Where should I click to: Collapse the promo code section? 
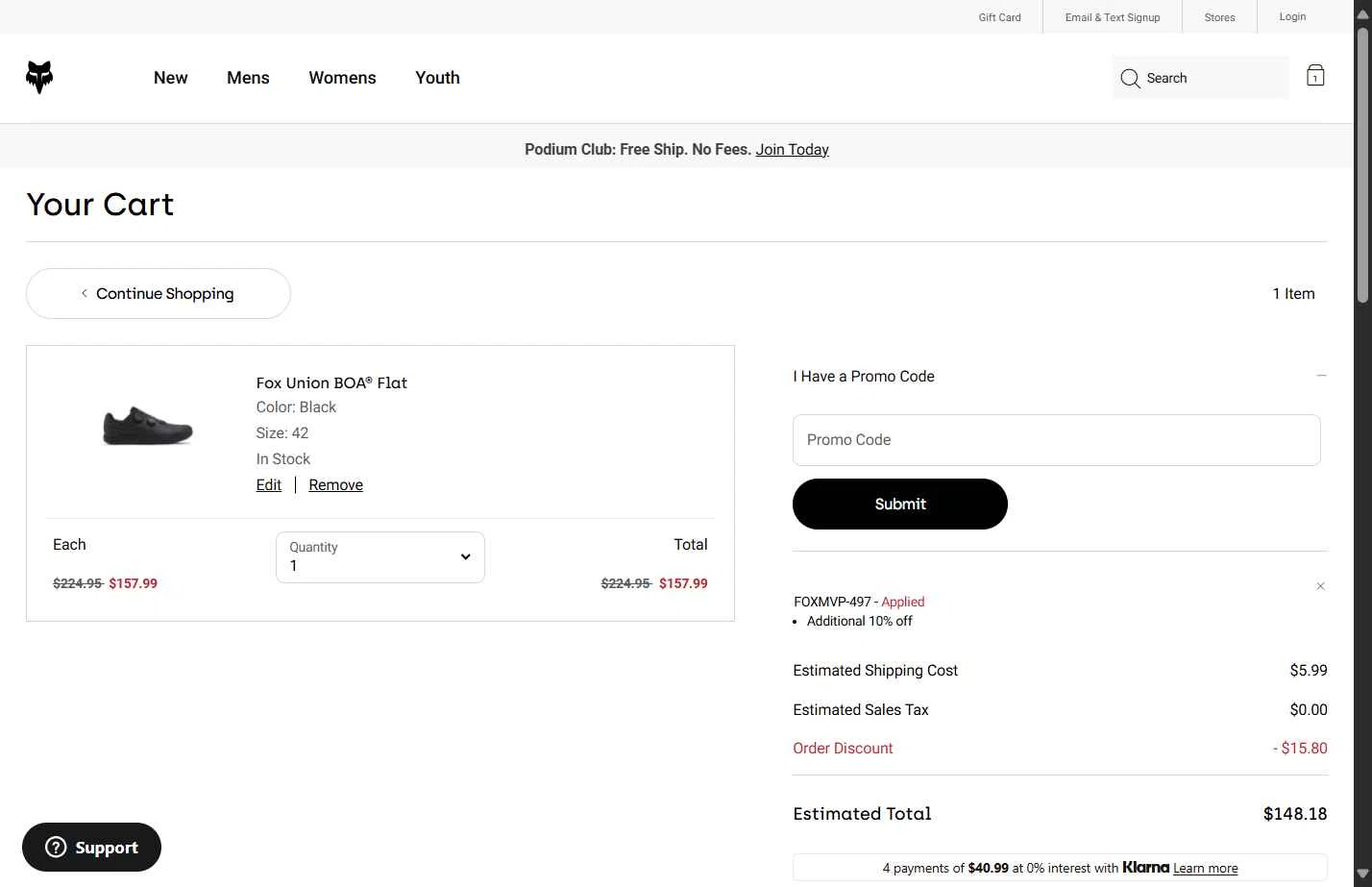click(1321, 376)
